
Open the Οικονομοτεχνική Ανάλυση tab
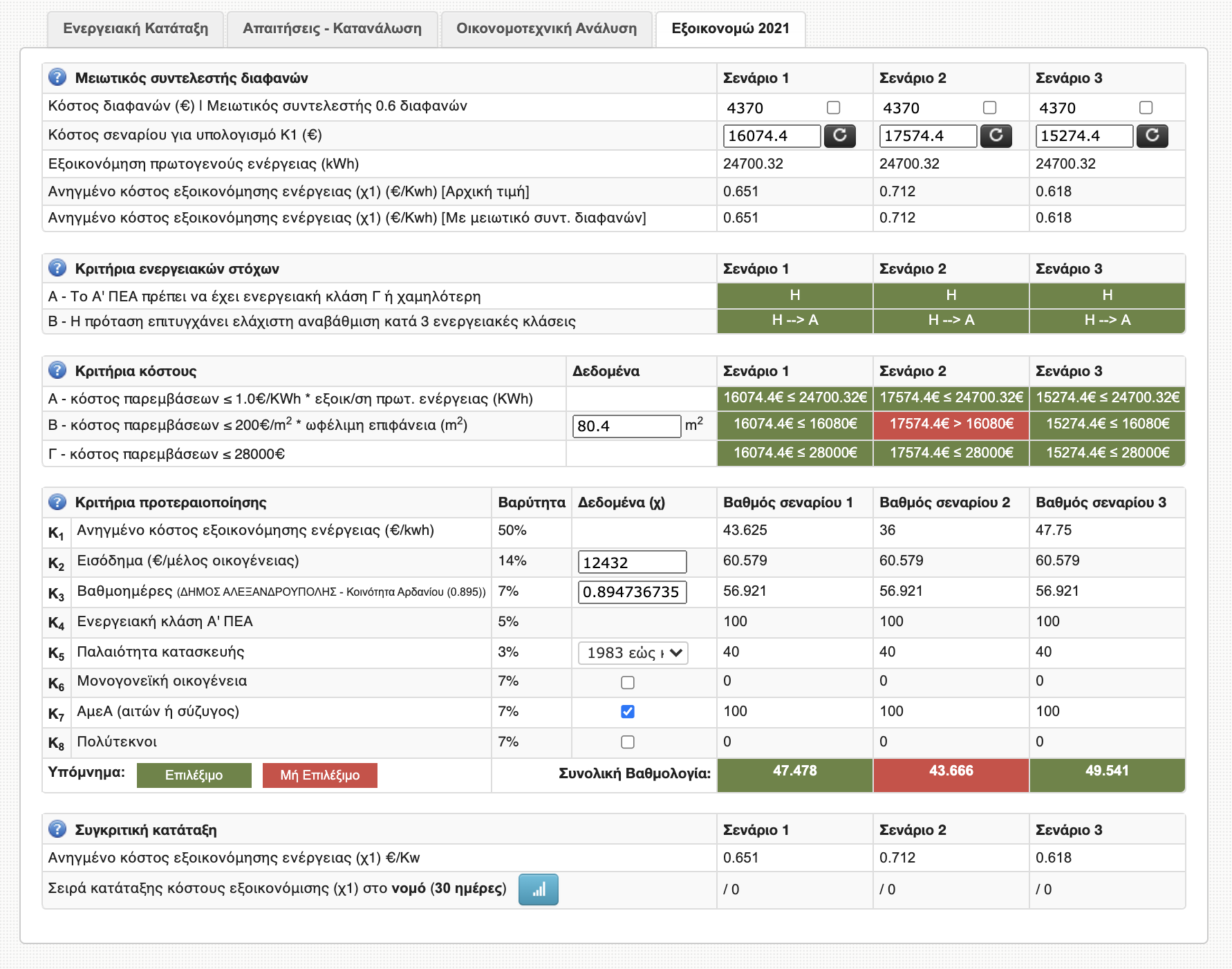tap(546, 28)
